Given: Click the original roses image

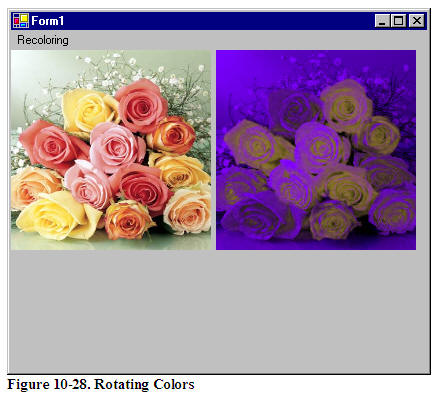Looking at the screenshot, I should (111, 150).
